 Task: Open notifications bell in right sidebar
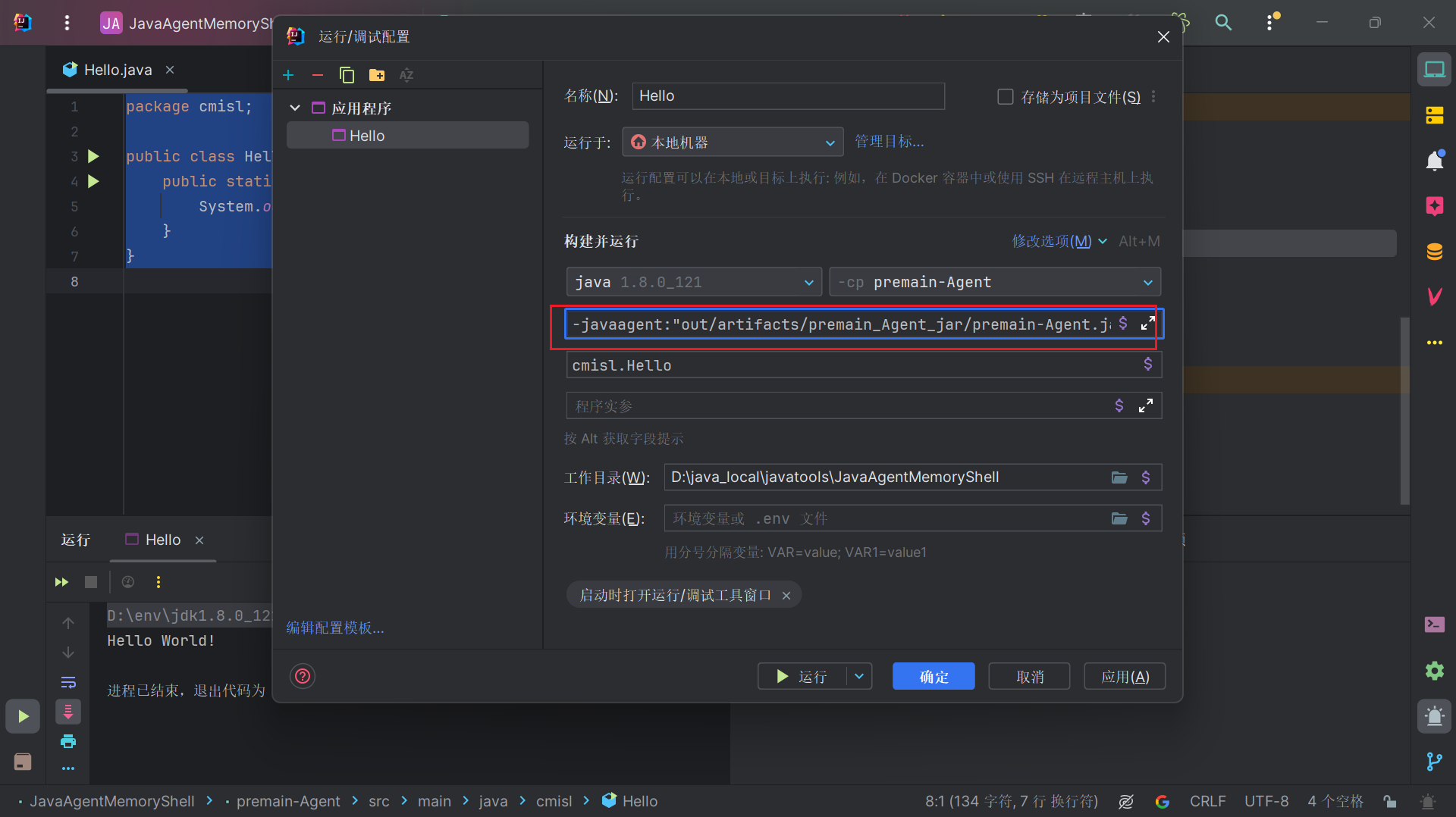click(x=1435, y=161)
